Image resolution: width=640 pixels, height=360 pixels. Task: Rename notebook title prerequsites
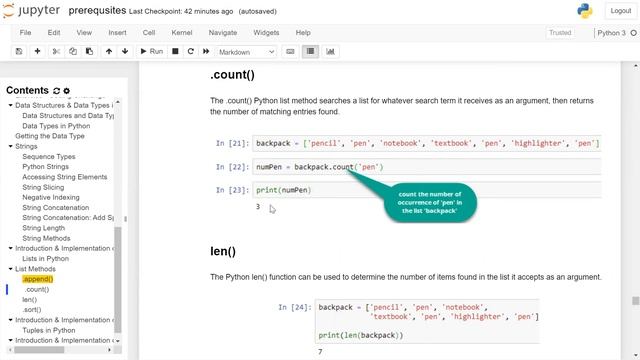tap(97, 11)
